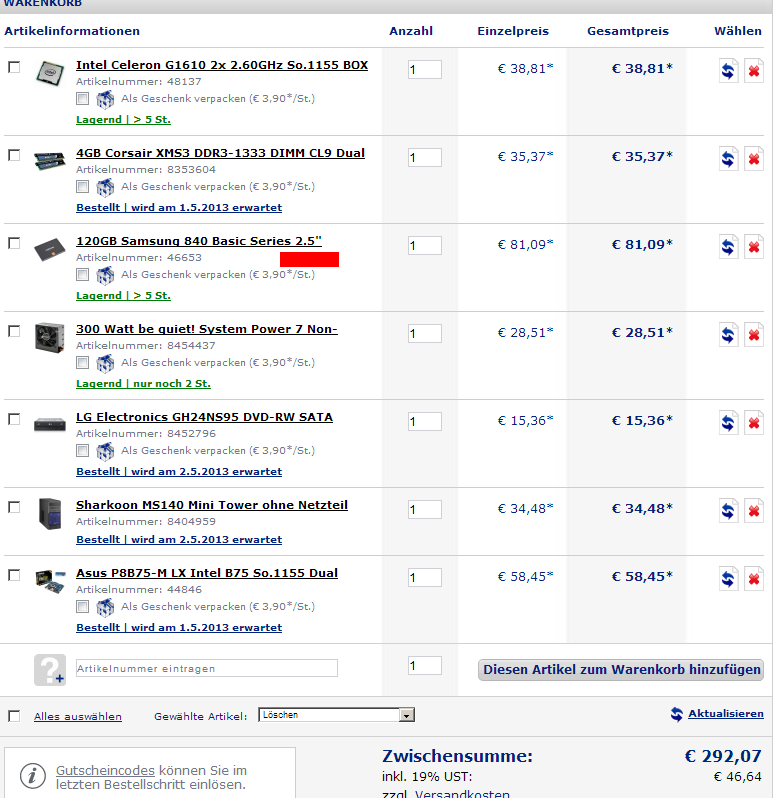This screenshot has width=777, height=798.
Task: Remove Asus P8B75-M LX mainboard with X
Action: click(754, 579)
